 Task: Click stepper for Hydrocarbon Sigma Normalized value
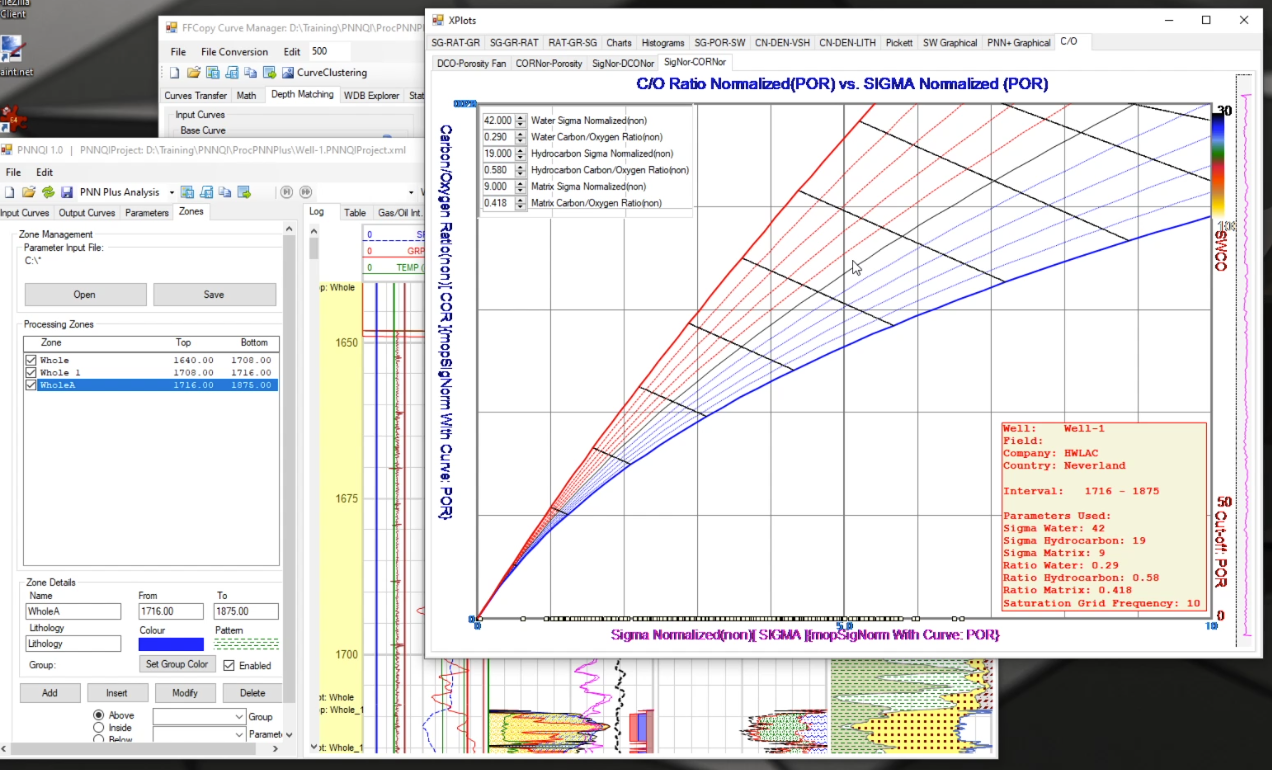(520, 154)
